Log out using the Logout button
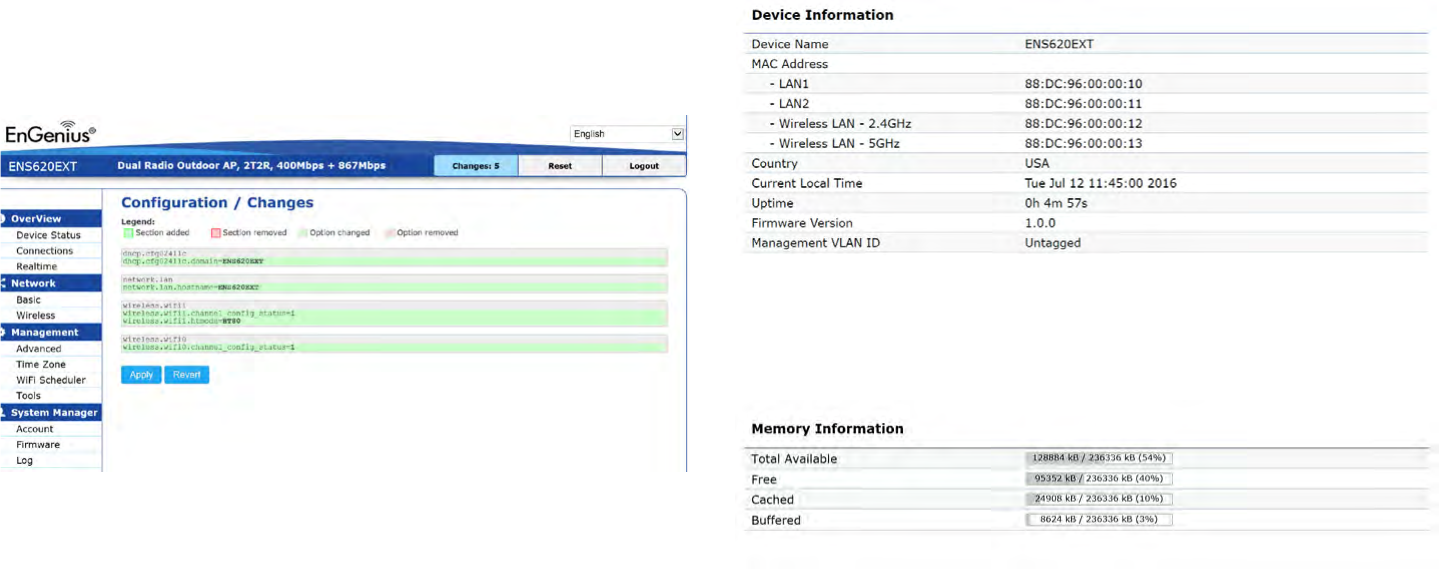Viewport: 1439px width, 569px height. pyautogui.click(x=644, y=166)
